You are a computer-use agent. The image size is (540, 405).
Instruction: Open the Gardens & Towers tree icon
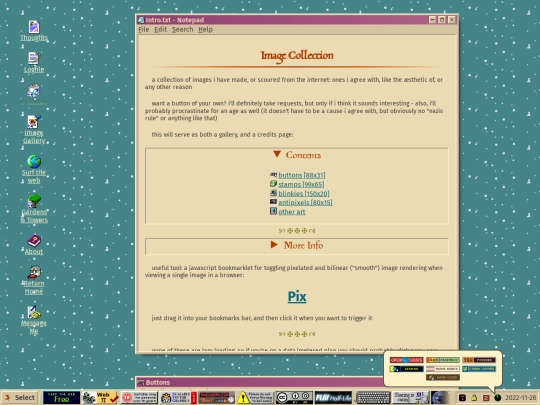(x=34, y=209)
